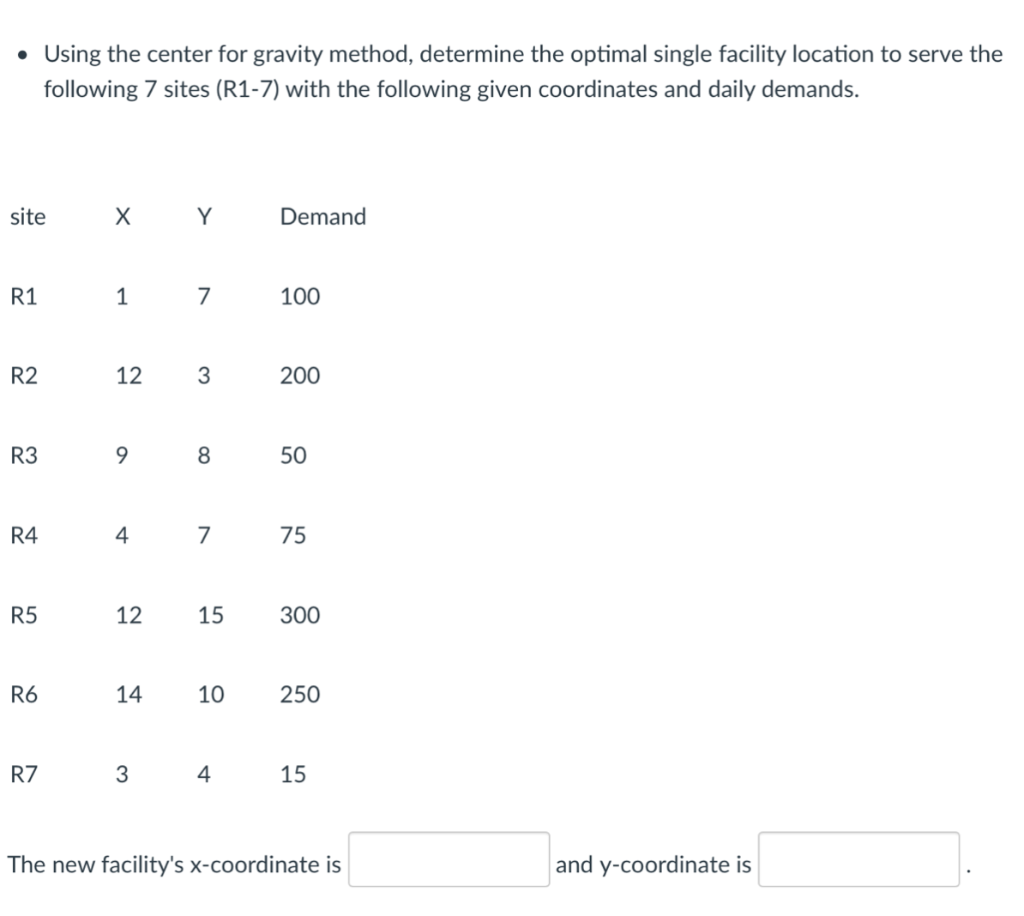
Task: Click the R5 site label
Action: click(22, 616)
